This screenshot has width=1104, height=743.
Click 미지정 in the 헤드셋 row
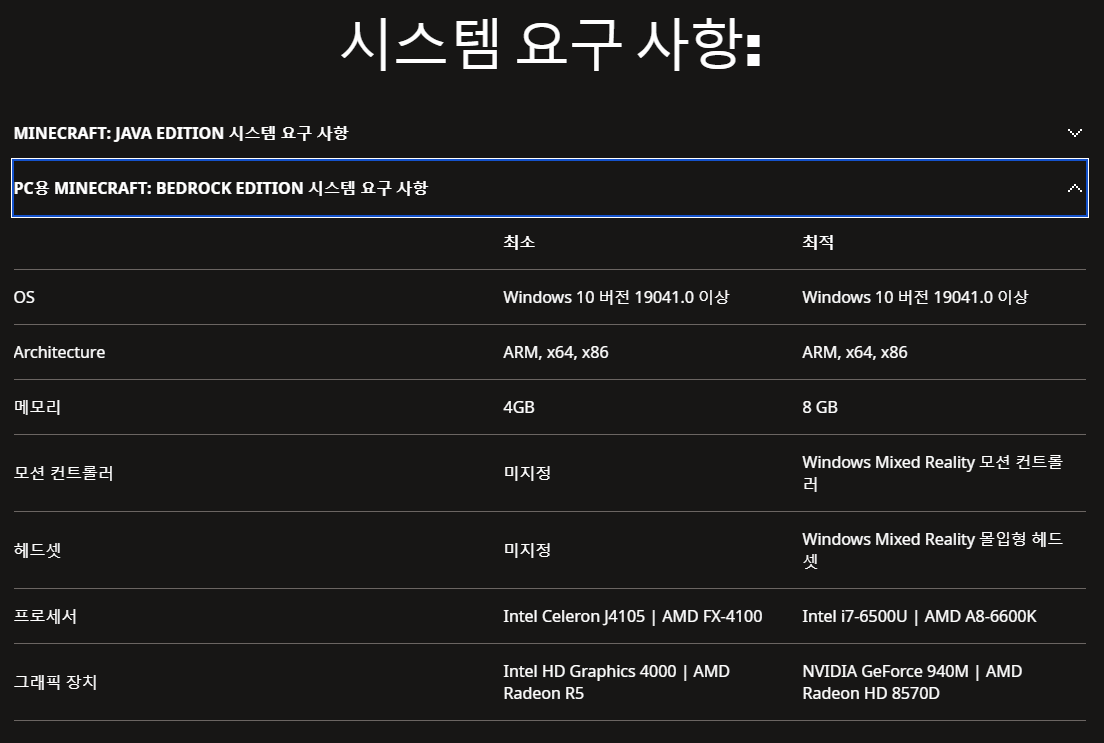coord(527,549)
